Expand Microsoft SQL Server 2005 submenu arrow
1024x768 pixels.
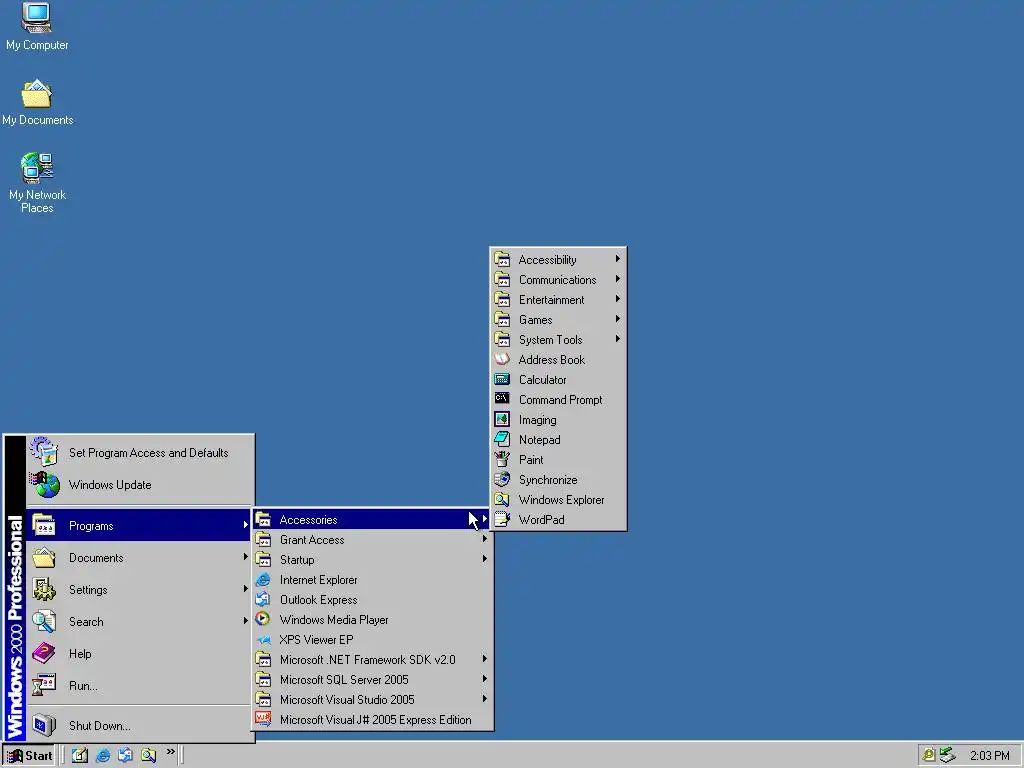(x=485, y=679)
